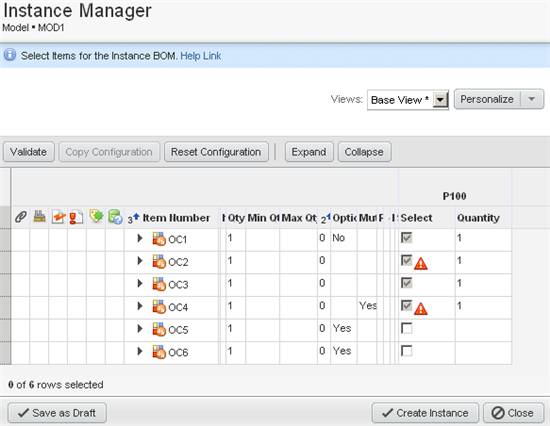This screenshot has height=426, width=550.
Task: Click the Quantity cell for OC3
Action: (483, 285)
